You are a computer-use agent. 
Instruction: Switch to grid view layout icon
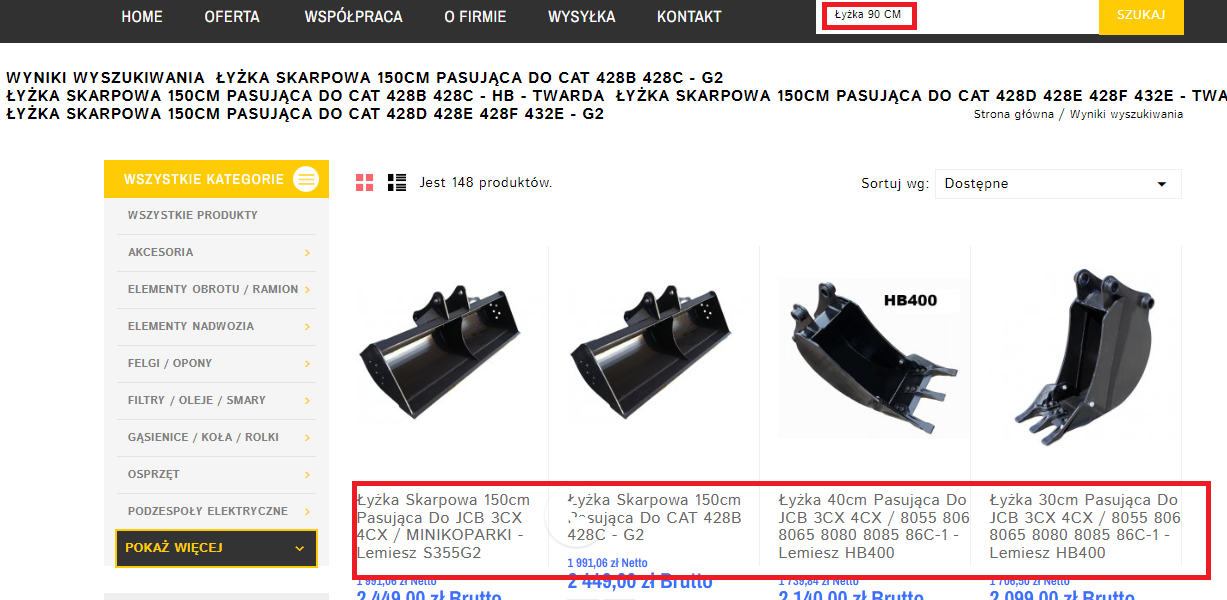[365, 182]
